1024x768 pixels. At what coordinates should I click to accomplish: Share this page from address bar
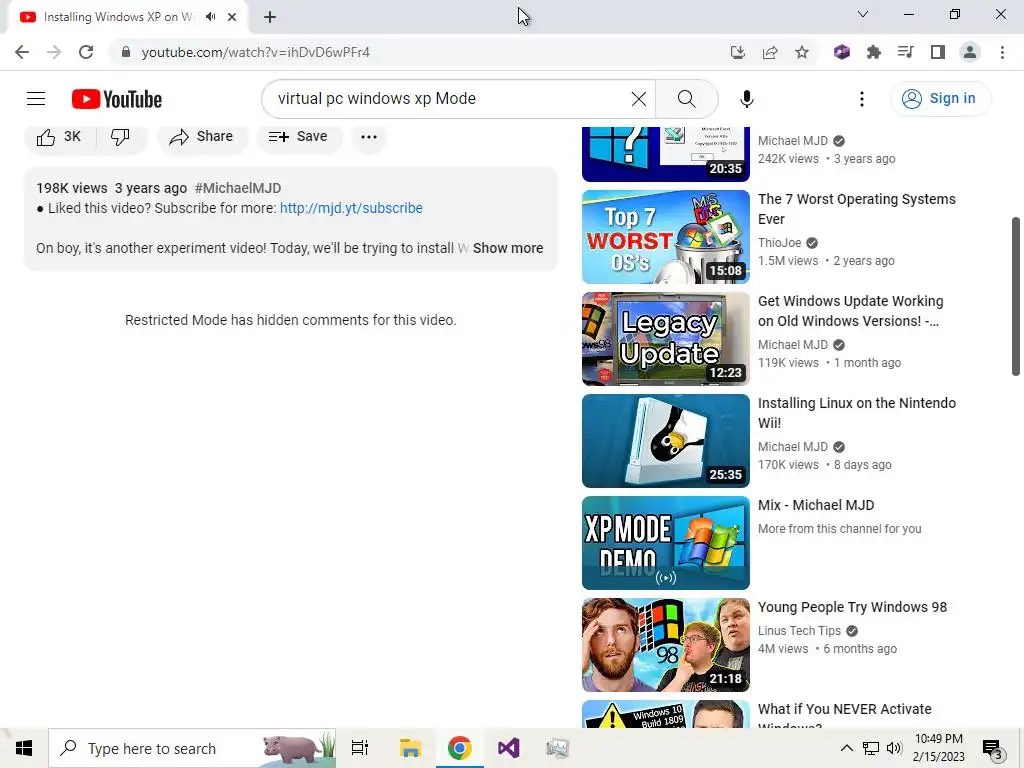click(770, 52)
